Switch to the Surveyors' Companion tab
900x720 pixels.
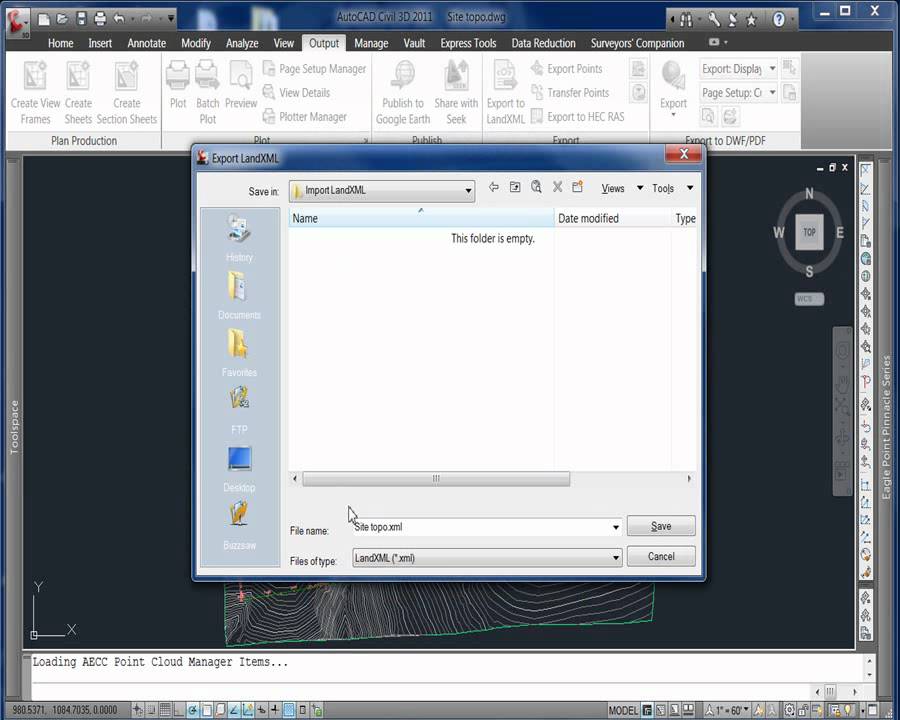coord(637,43)
